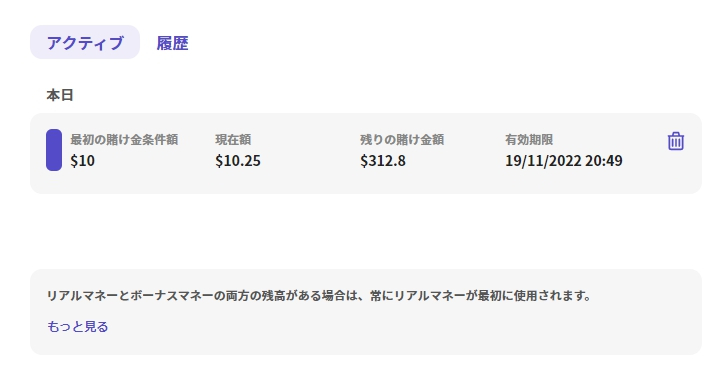Click the text 常にリアルマネーが最初に使用されます
This screenshot has width=716, height=365.
(x=474, y=296)
